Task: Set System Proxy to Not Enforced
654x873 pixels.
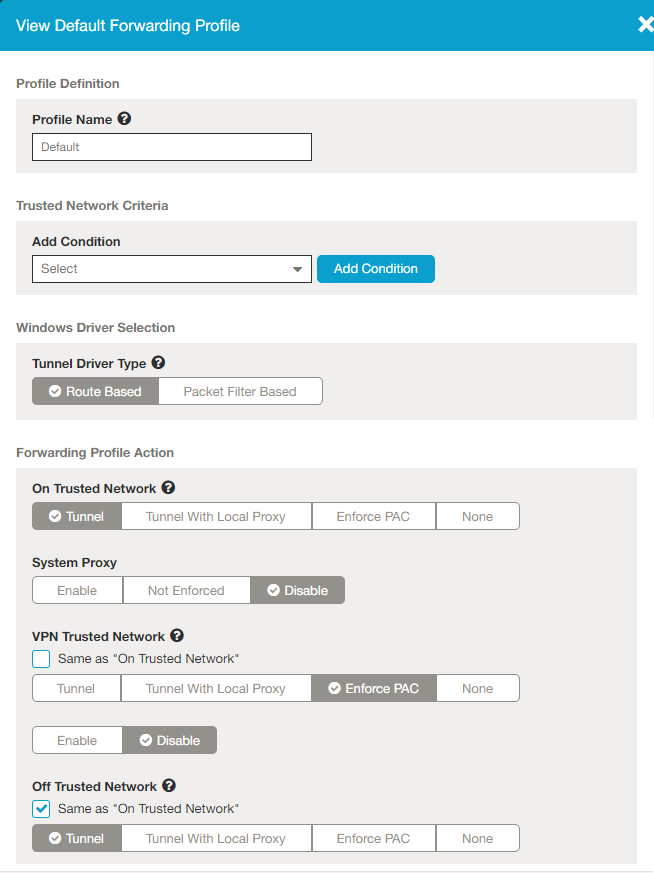Action: coord(186,590)
